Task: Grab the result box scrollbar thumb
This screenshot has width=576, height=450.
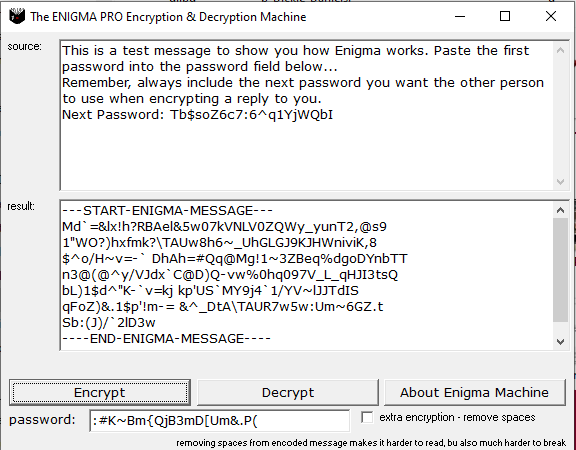Action: (x=560, y=270)
